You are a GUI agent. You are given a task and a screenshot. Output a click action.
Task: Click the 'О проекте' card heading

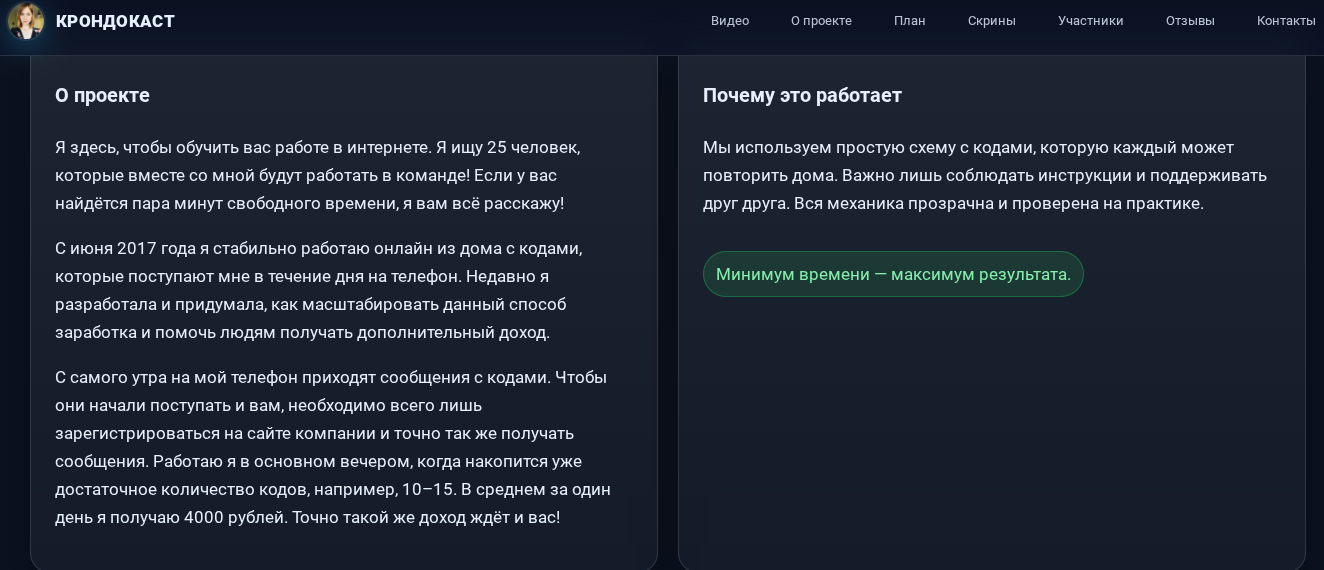102,95
